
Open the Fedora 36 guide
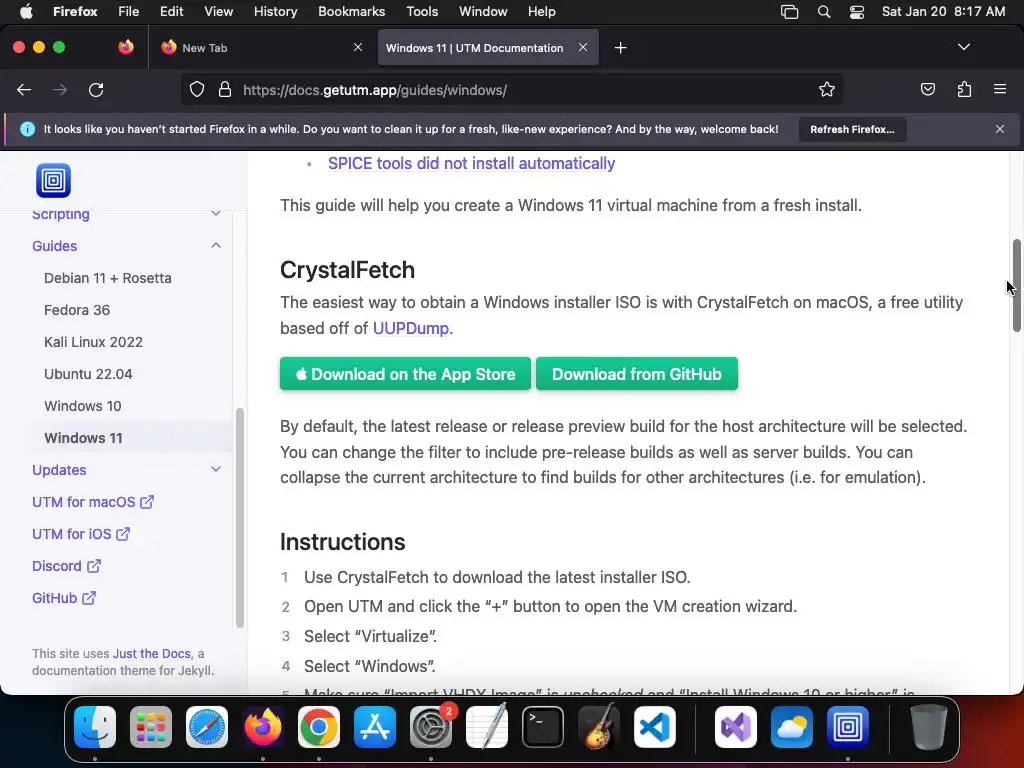(77, 310)
